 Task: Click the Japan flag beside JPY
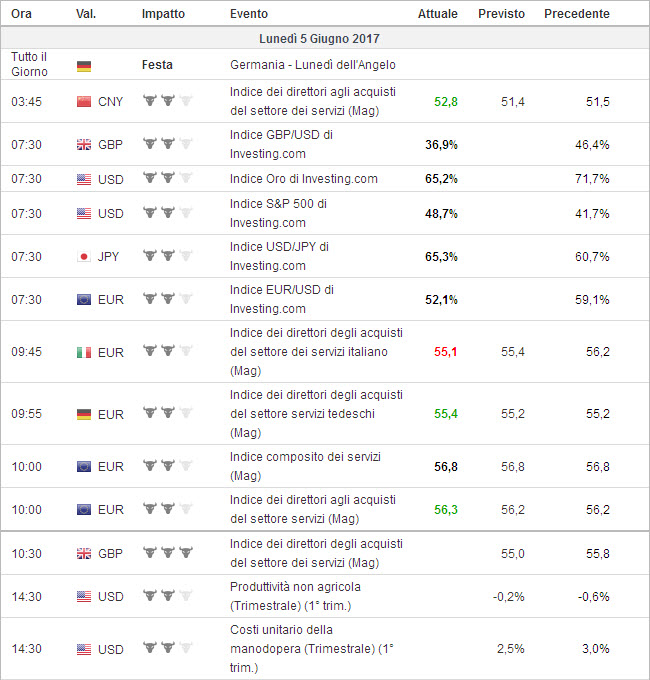click(x=84, y=257)
